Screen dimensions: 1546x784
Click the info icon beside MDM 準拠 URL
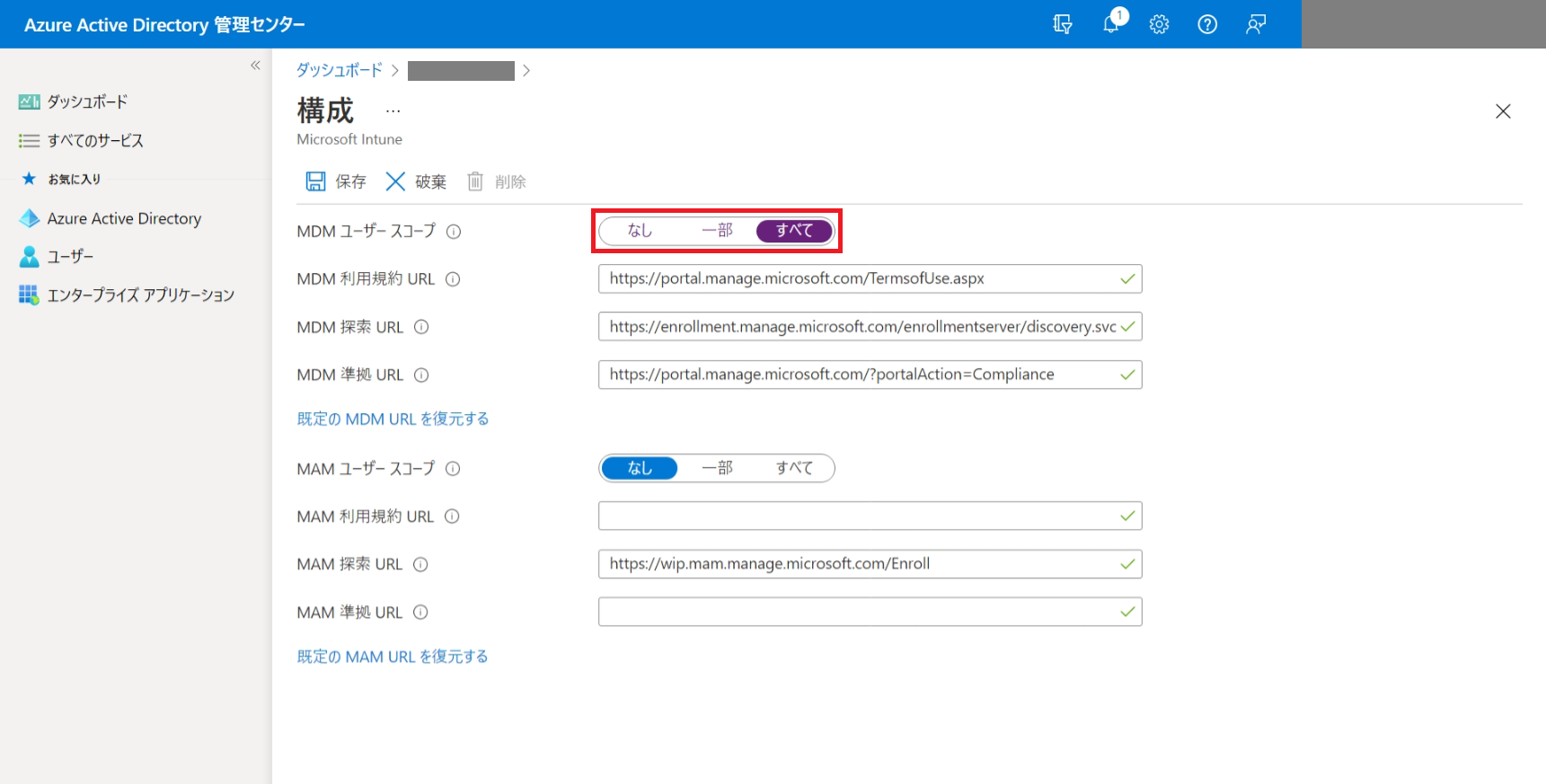[x=421, y=375]
